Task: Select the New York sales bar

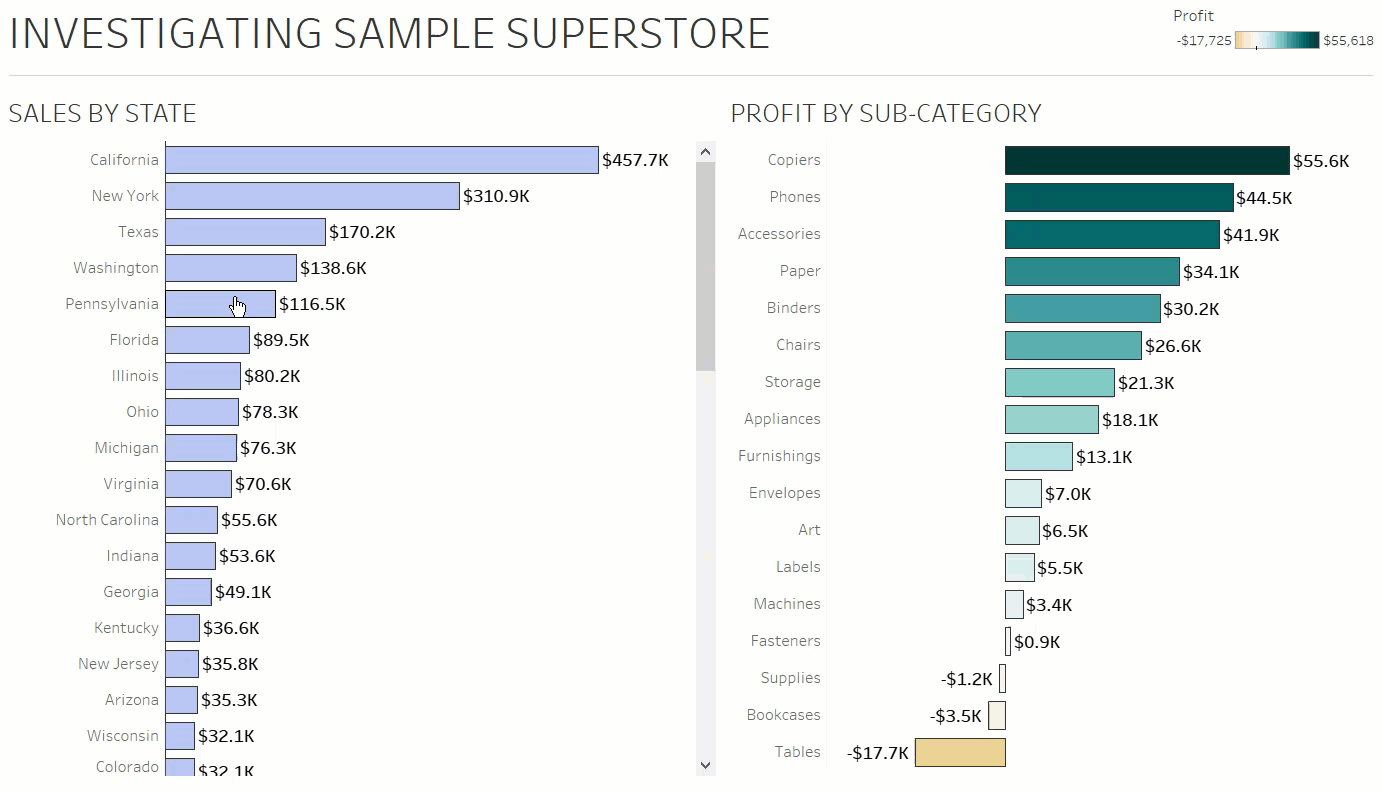Action: (x=310, y=196)
